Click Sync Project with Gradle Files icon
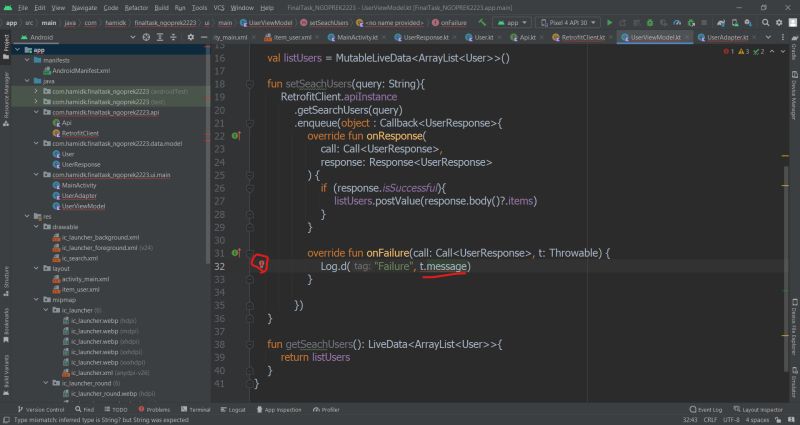This screenshot has width=800, height=425. click(x=721, y=23)
